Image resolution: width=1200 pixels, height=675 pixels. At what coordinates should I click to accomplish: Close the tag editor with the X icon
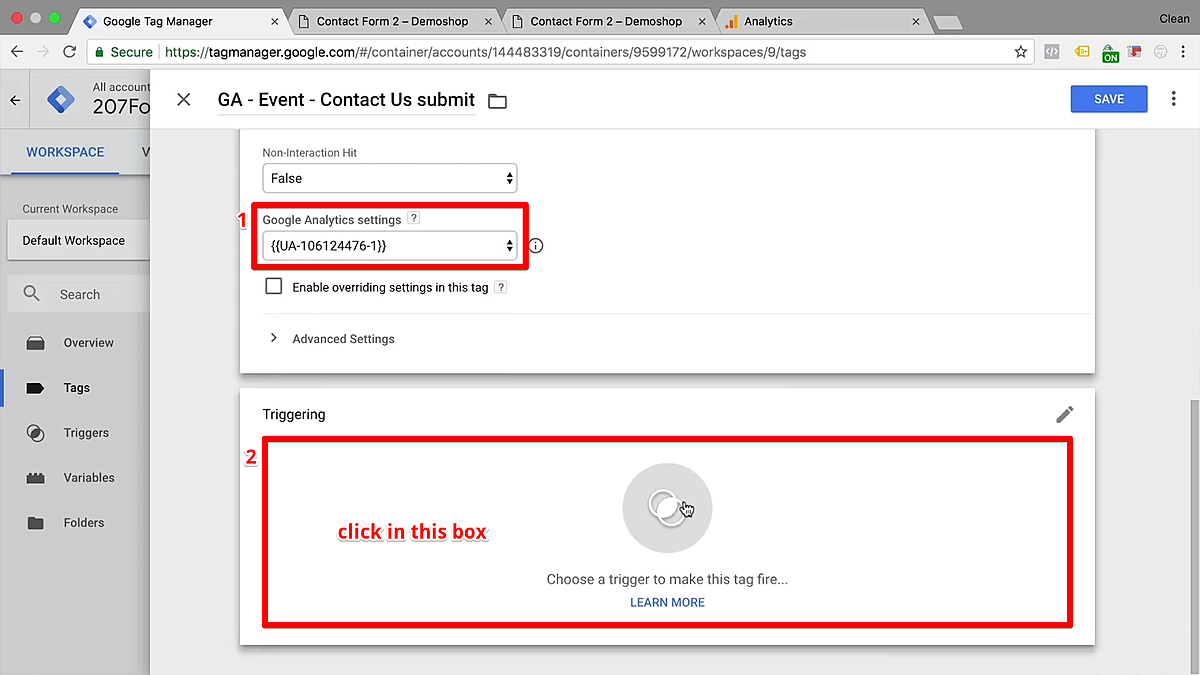coord(183,100)
